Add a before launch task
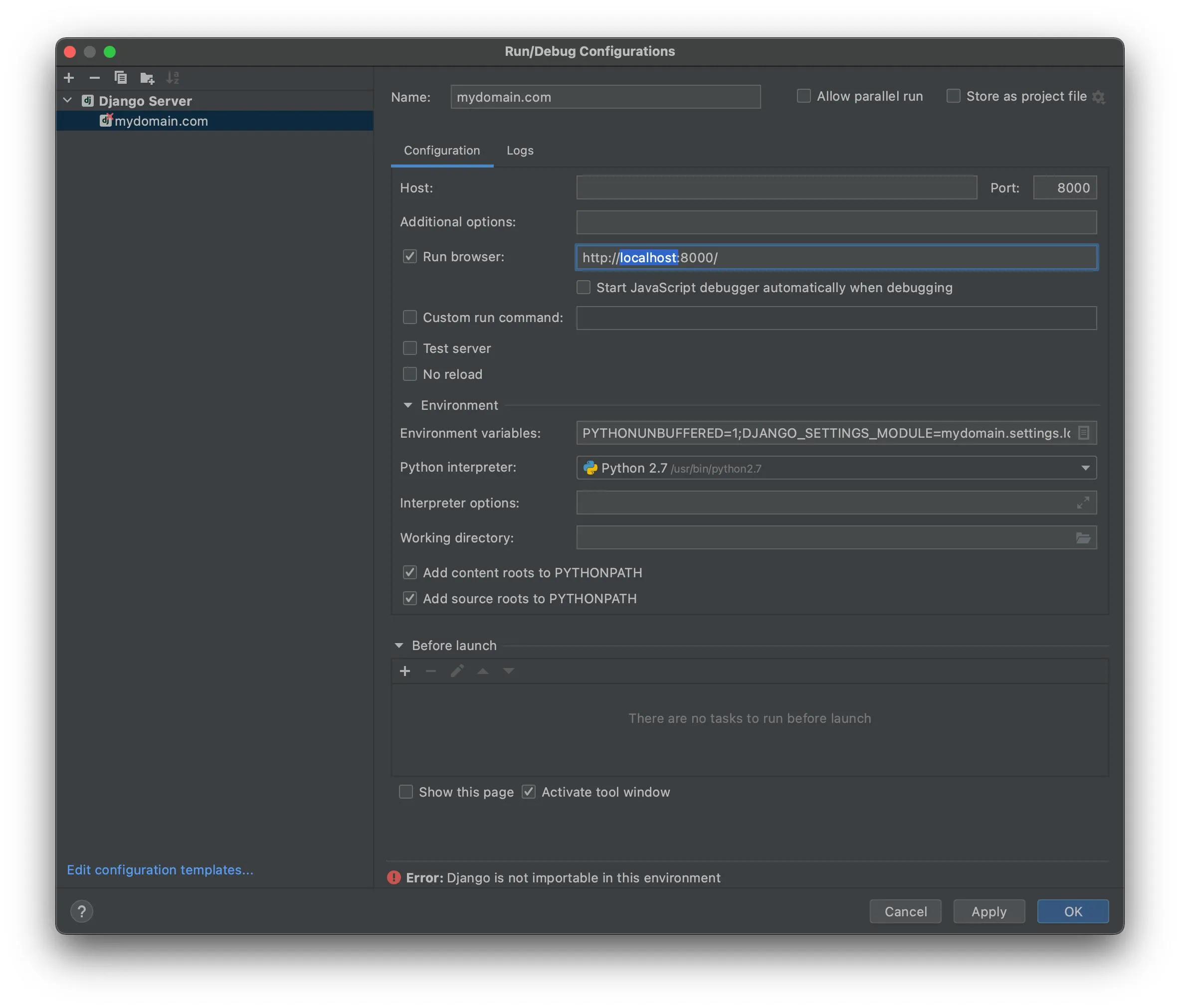The height and width of the screenshot is (1008, 1180). (405, 672)
